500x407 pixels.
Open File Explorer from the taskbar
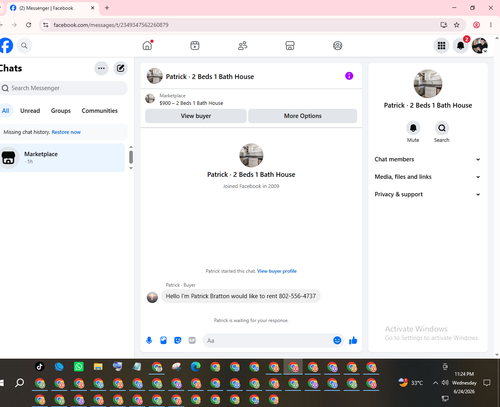point(98,367)
